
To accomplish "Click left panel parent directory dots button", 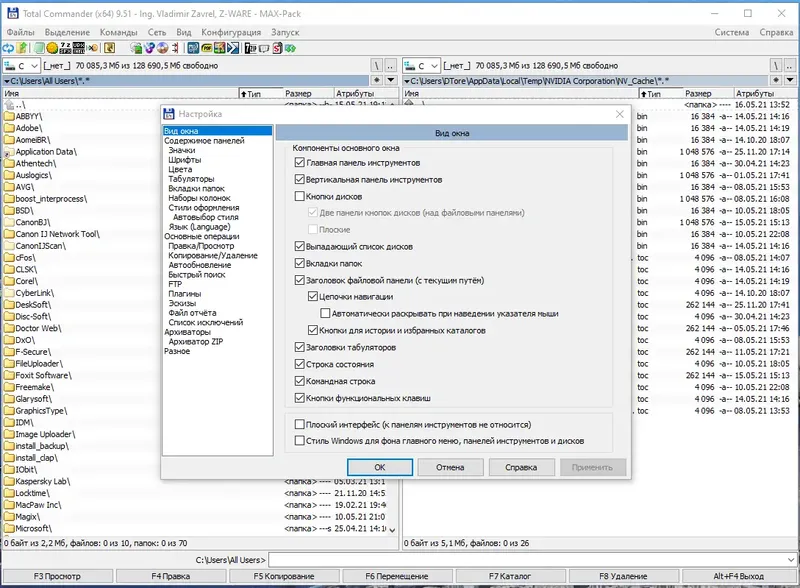I will pyautogui.click(x=390, y=65).
